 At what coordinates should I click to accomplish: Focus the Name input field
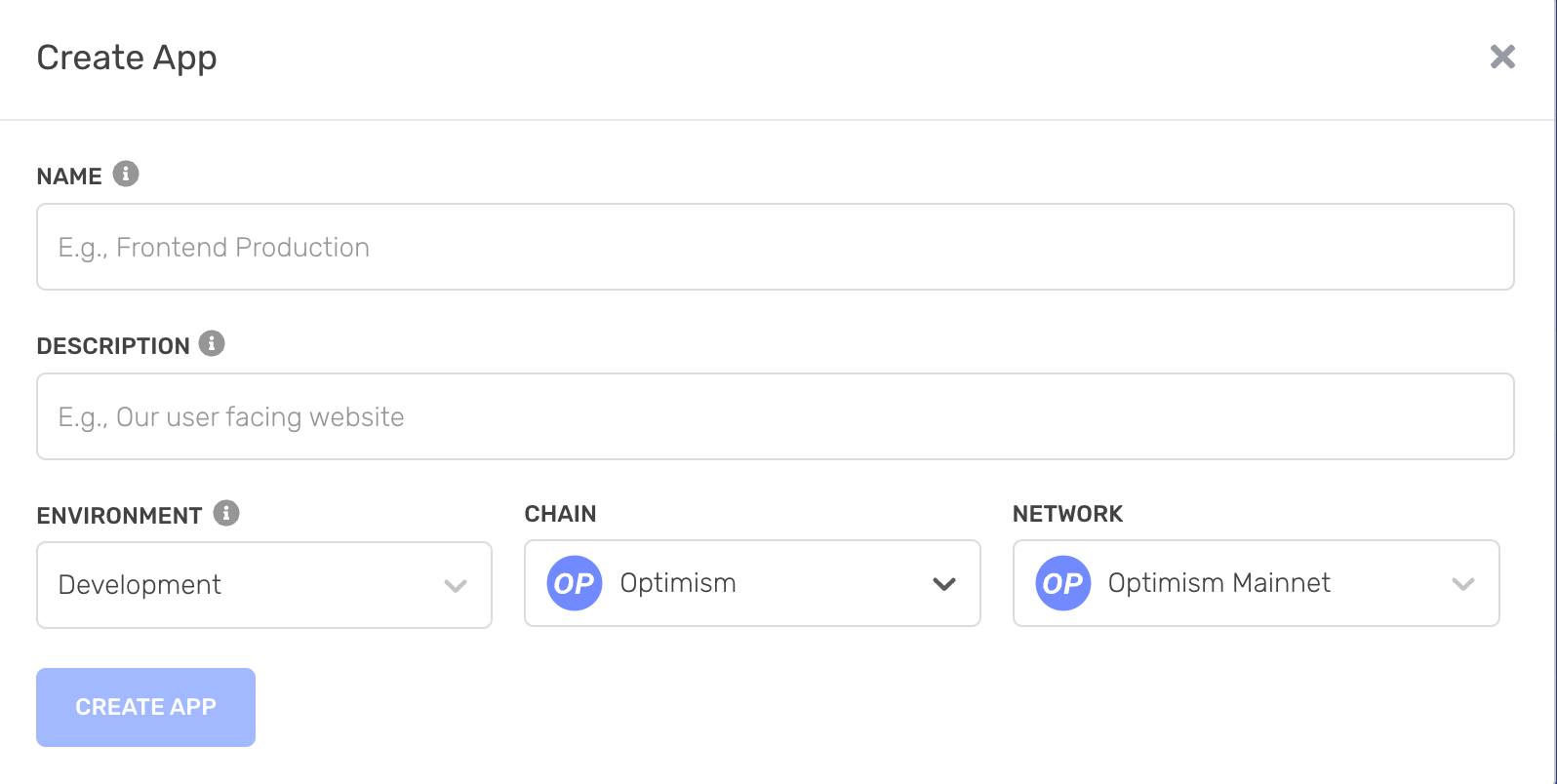click(x=776, y=247)
